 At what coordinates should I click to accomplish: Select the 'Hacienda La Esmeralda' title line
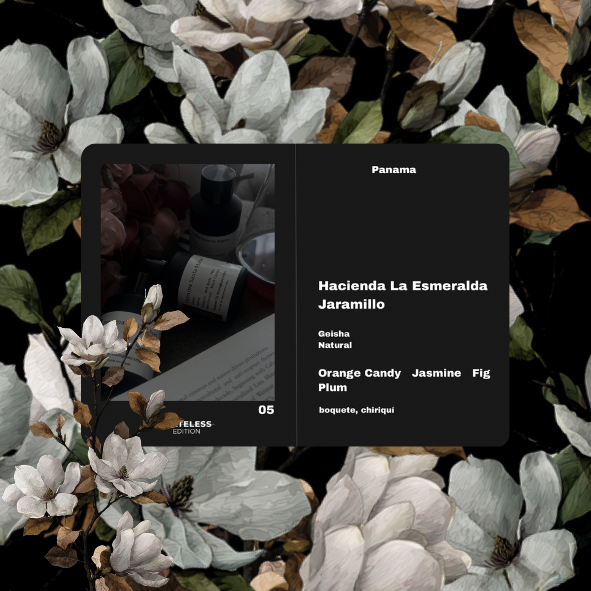pyautogui.click(x=403, y=286)
